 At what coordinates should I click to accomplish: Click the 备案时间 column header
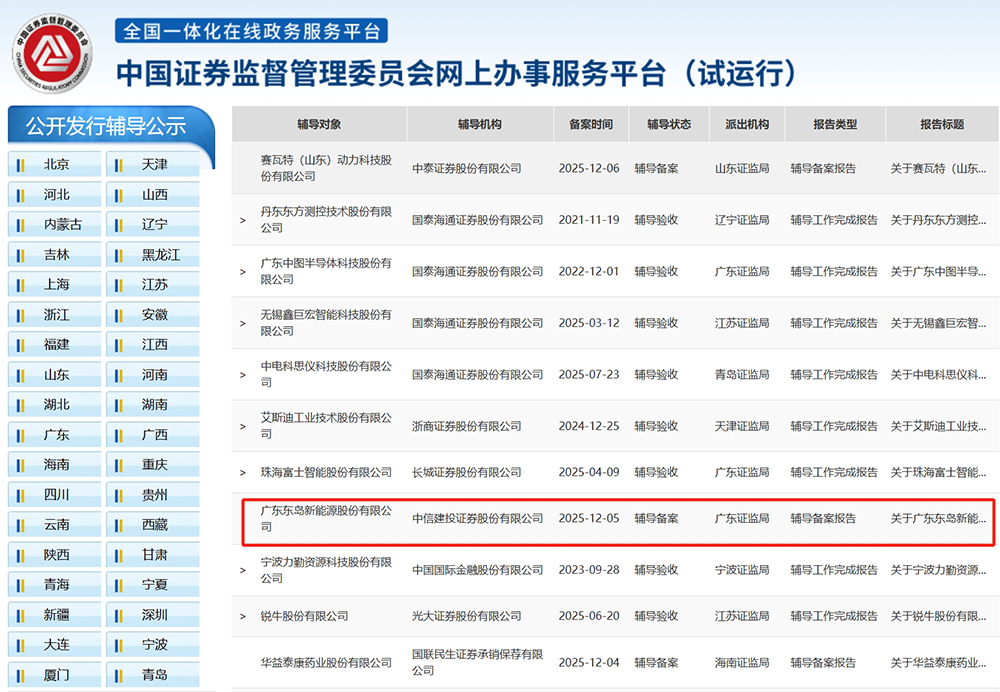pyautogui.click(x=590, y=124)
